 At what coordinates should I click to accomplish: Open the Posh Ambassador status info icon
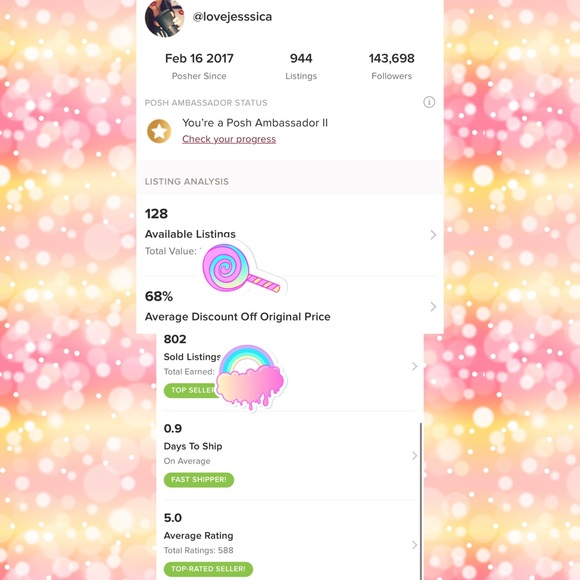(x=429, y=102)
